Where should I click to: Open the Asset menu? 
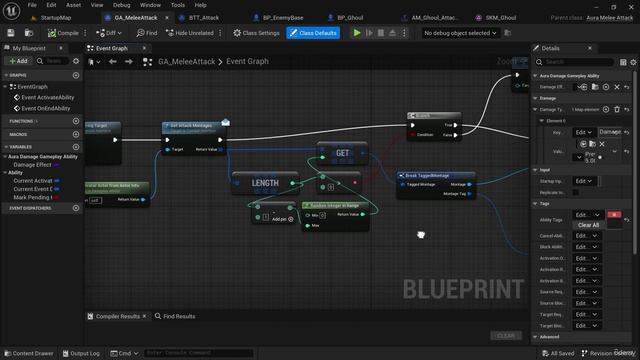(73, 5)
